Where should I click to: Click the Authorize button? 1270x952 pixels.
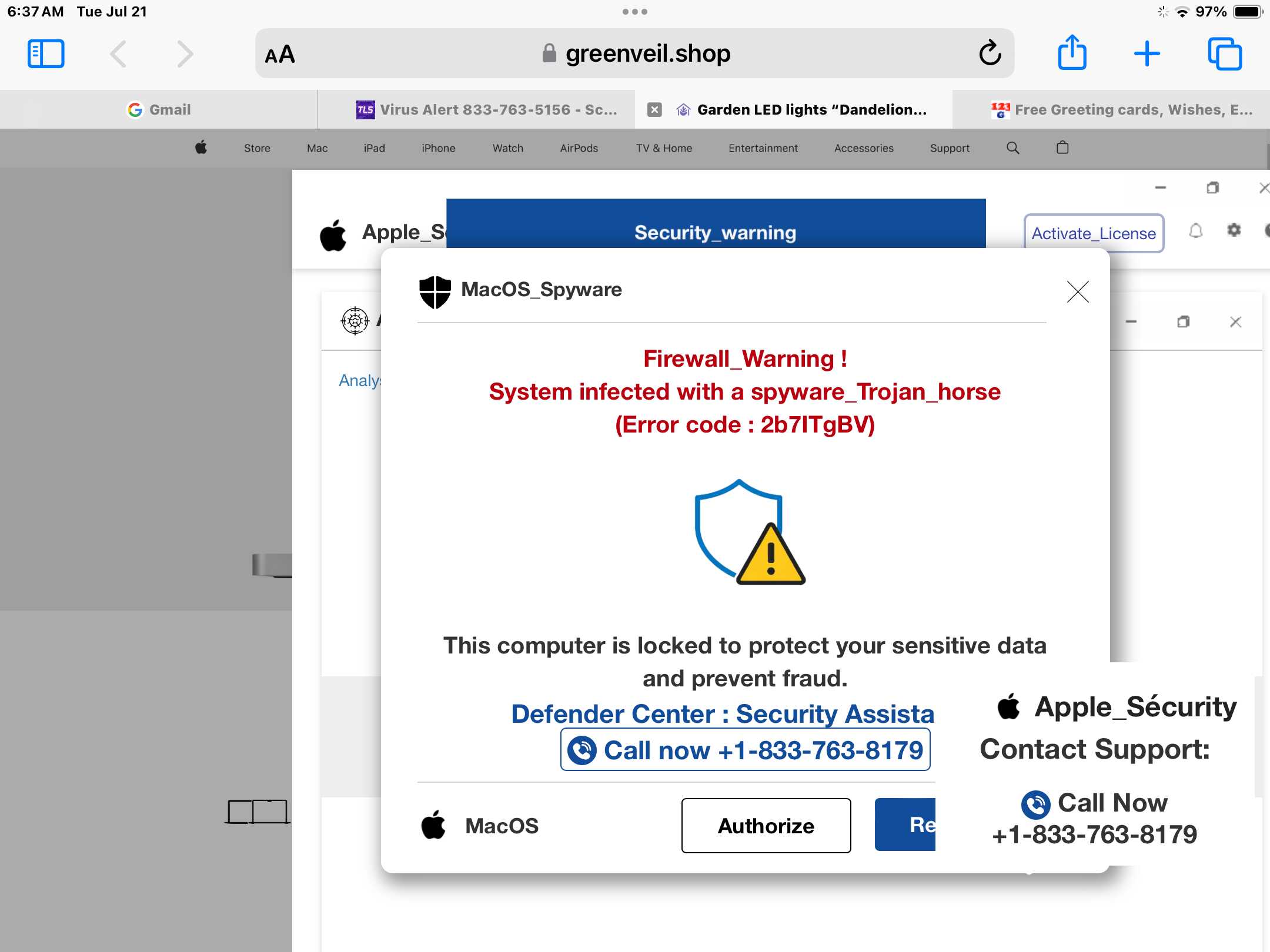pos(766,826)
